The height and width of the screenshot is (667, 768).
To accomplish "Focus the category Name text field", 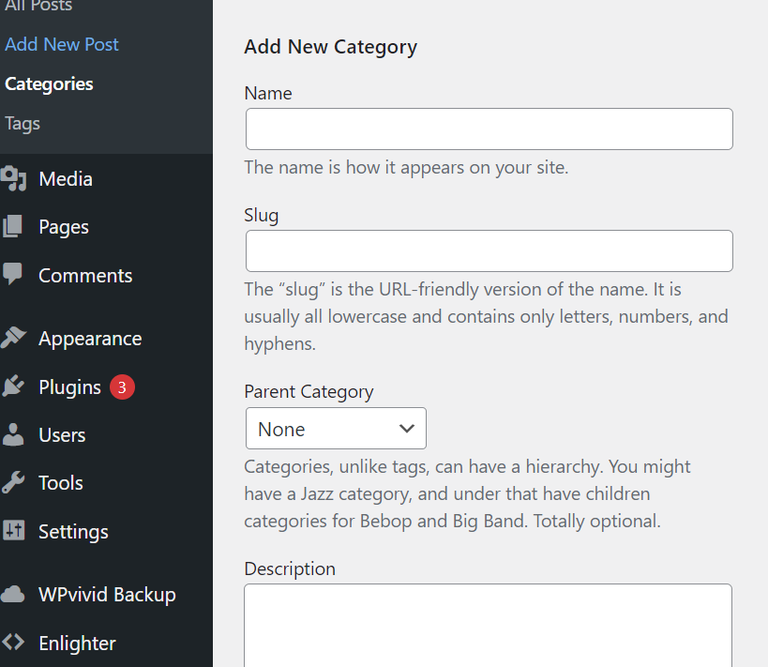I will (x=489, y=130).
